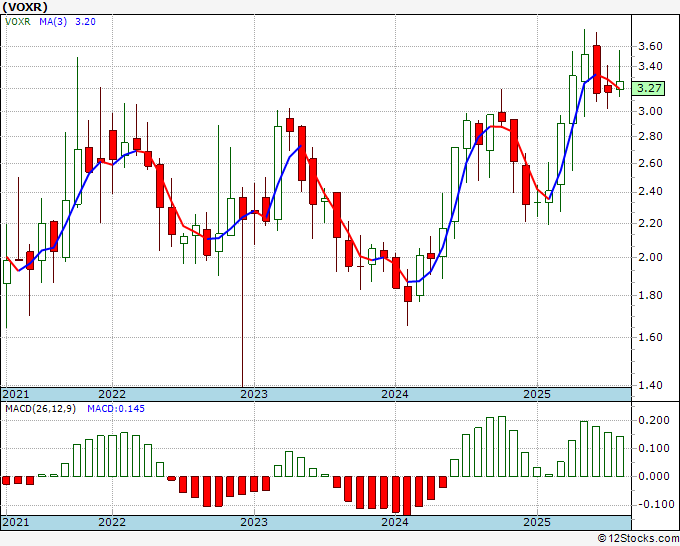The height and width of the screenshot is (546, 680).
Task: Click the 2025 label on price chart axis
Action: point(537,394)
